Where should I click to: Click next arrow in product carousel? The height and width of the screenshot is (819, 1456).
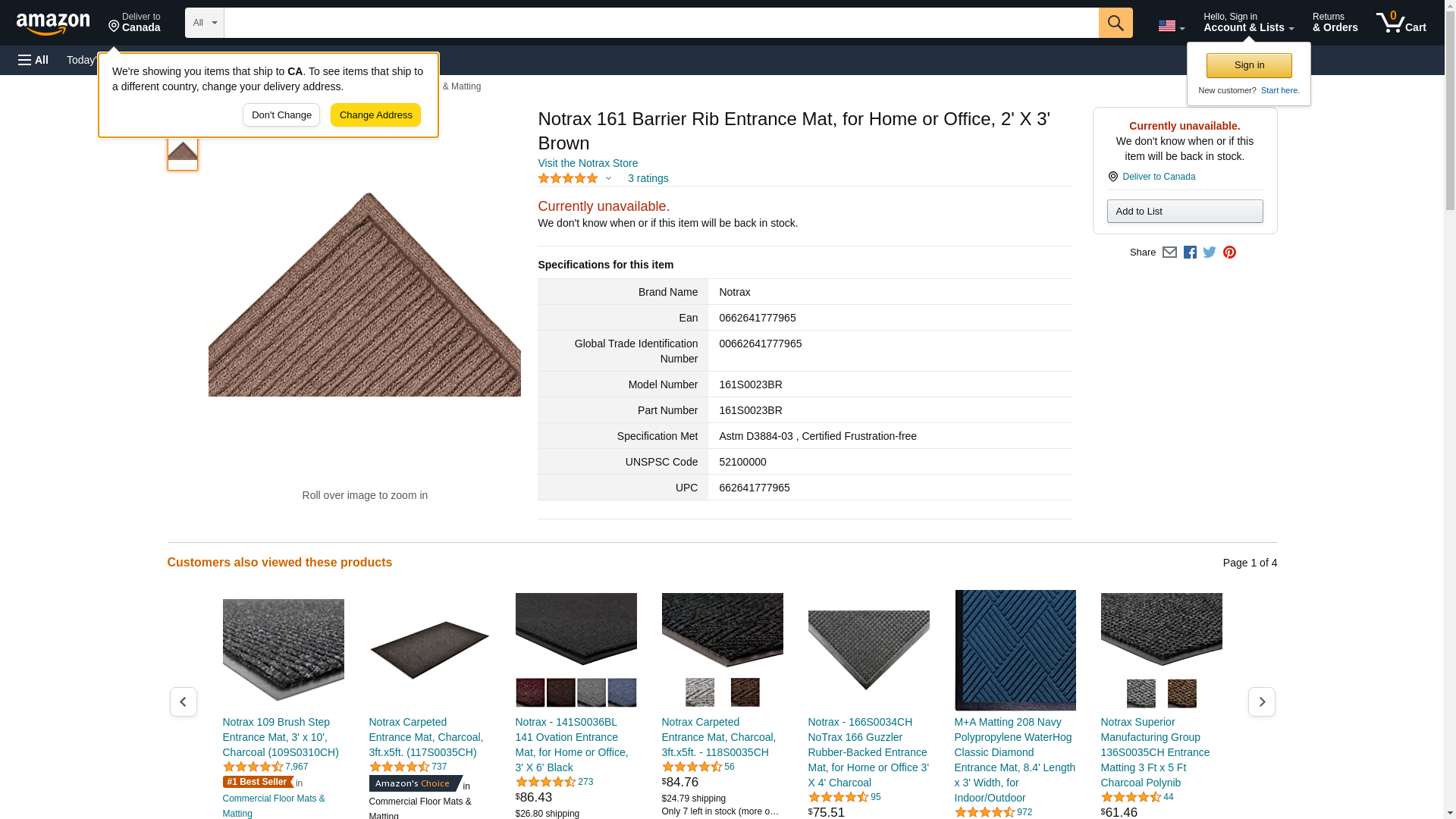click(1261, 702)
